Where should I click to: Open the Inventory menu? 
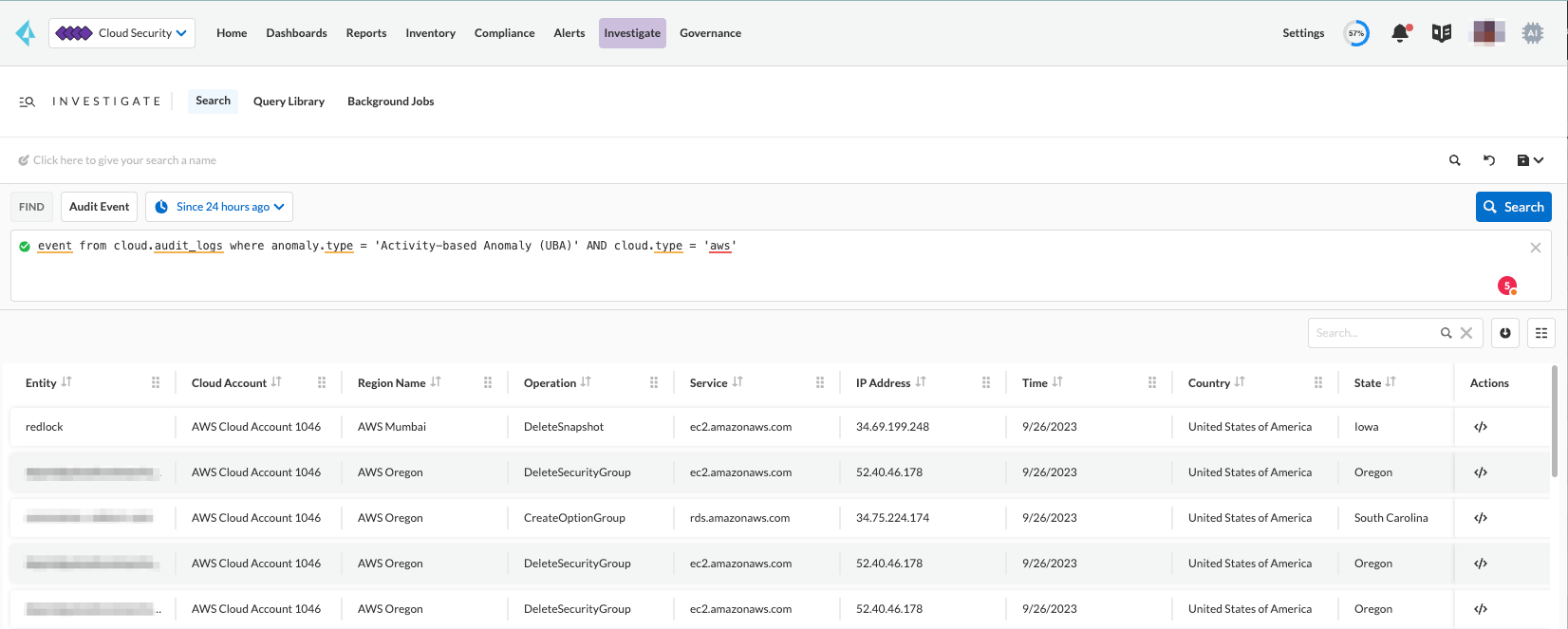431,33
